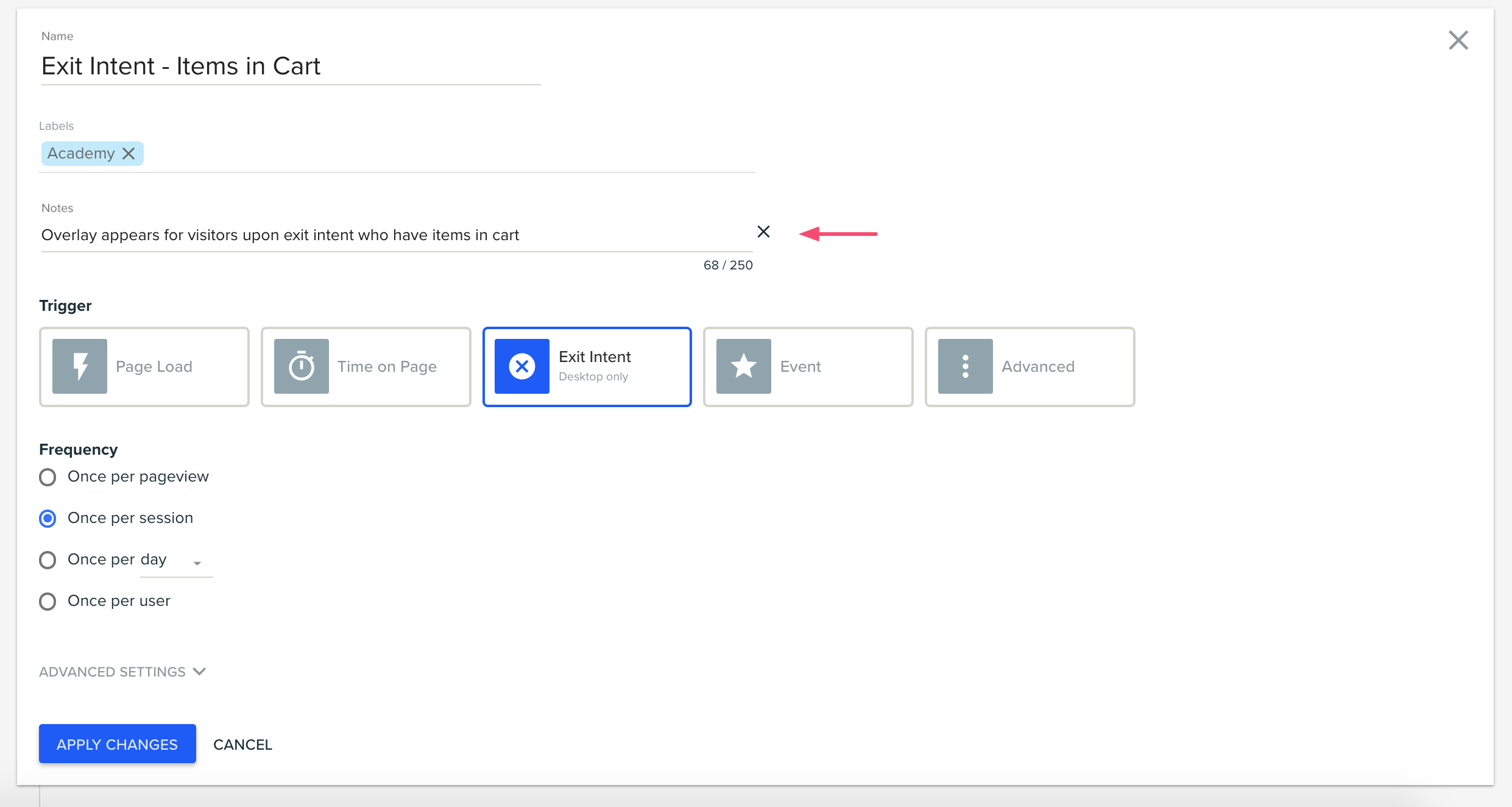1512x807 pixels.
Task: Click the Exit Intent blue X icon
Action: pyautogui.click(x=522, y=366)
